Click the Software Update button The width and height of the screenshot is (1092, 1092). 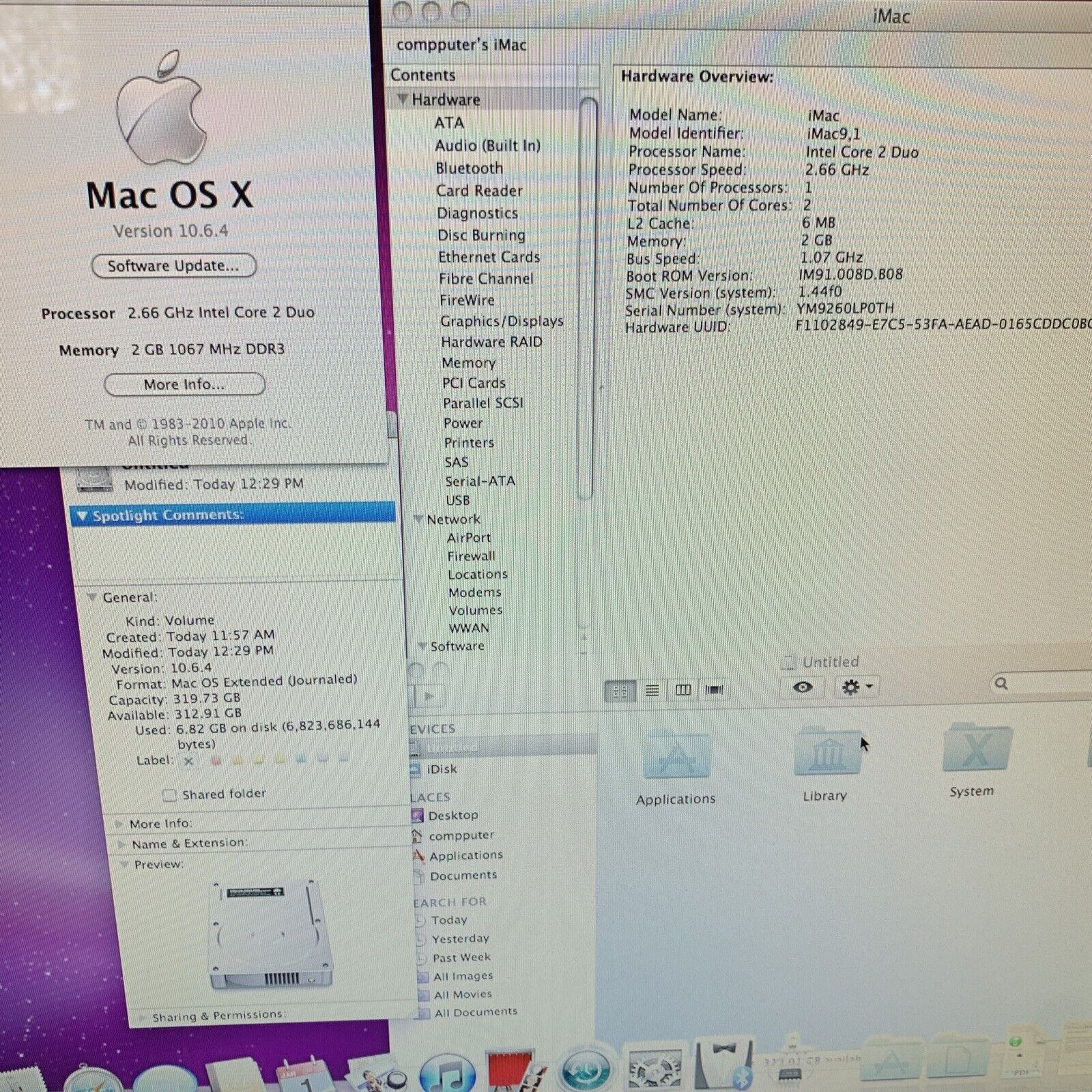coord(173,266)
